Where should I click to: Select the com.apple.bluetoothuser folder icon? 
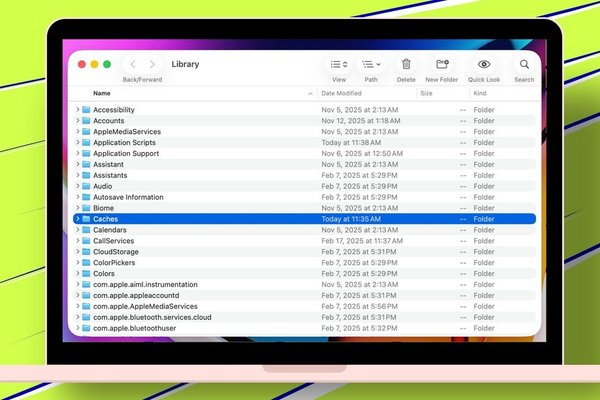pyautogui.click(x=86, y=328)
